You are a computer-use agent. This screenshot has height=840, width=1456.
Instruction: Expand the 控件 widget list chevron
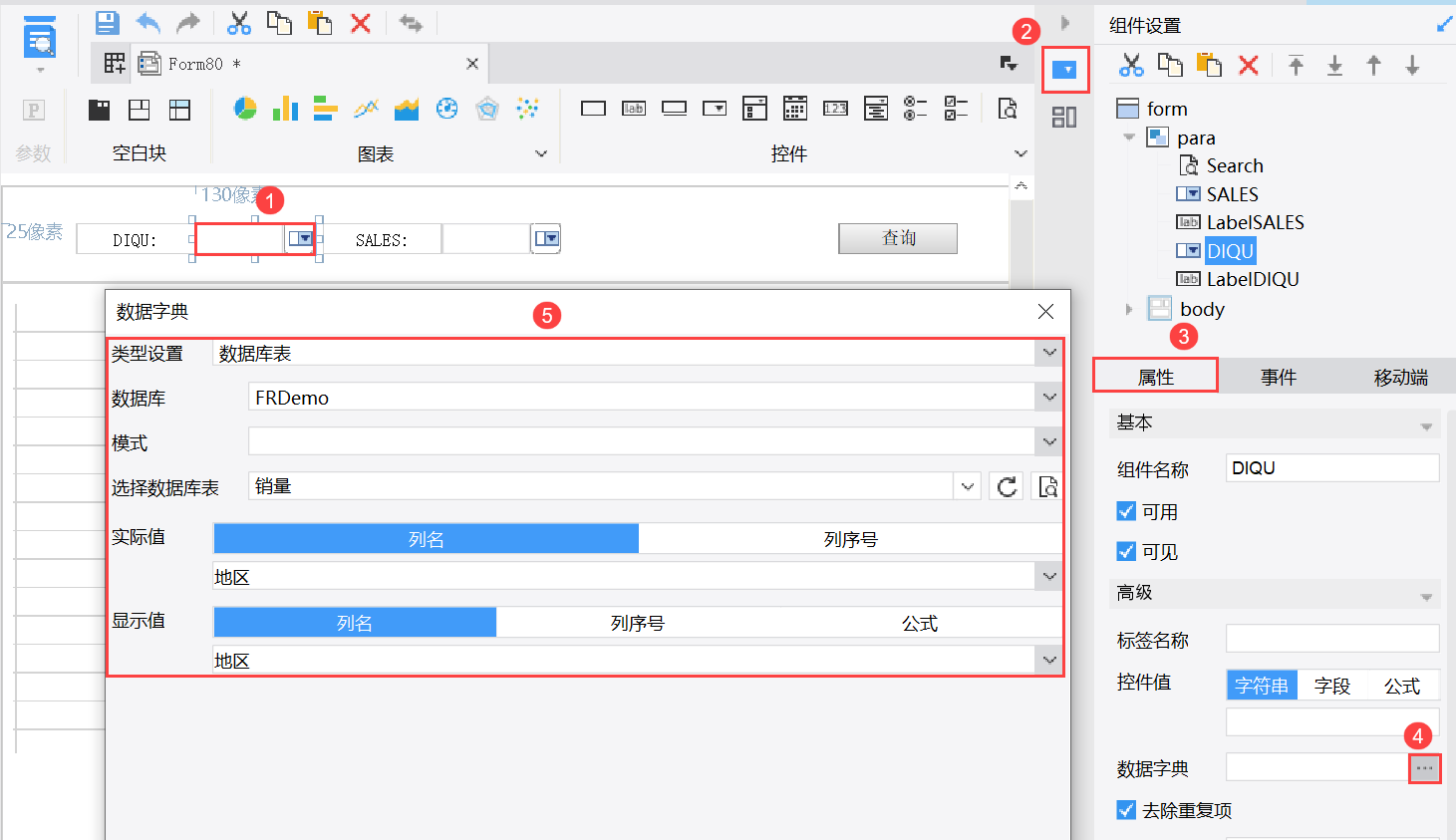click(1020, 153)
